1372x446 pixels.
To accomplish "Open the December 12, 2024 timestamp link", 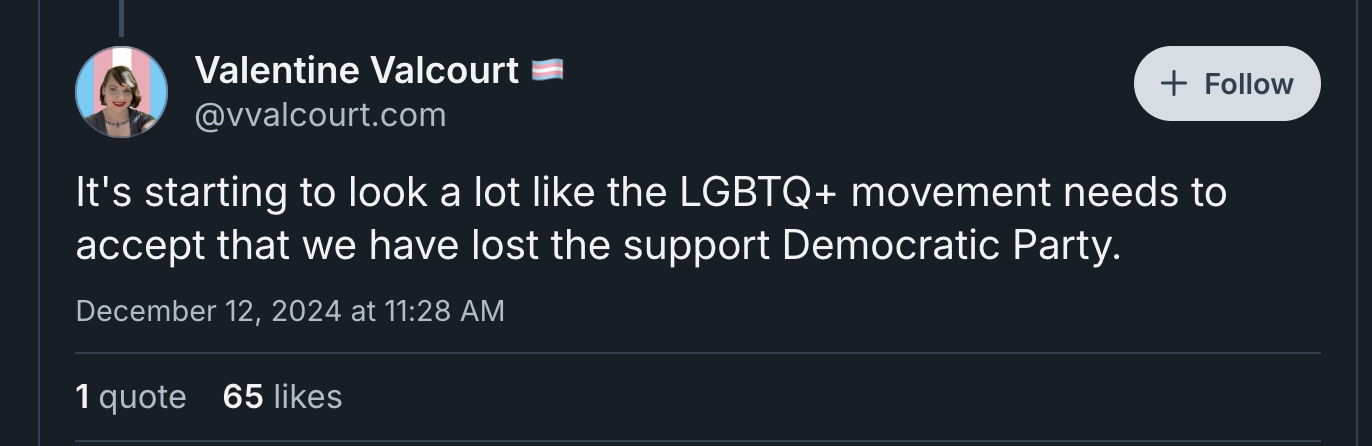I will pos(290,311).
